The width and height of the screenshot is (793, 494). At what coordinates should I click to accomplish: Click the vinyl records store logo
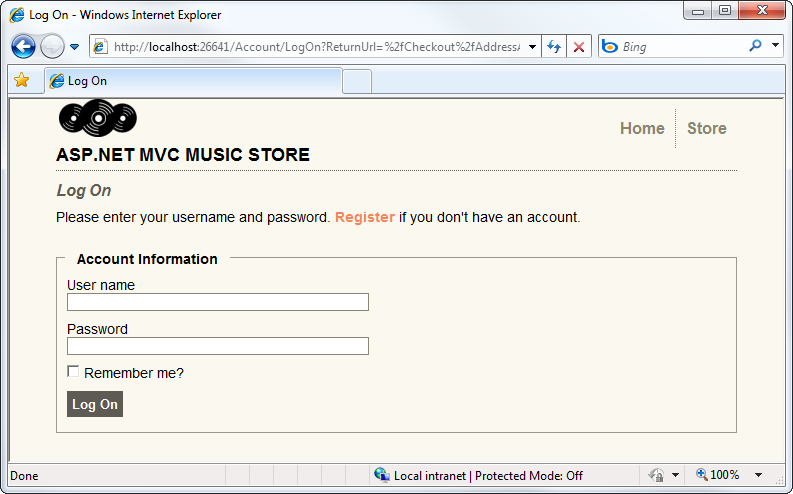point(98,118)
